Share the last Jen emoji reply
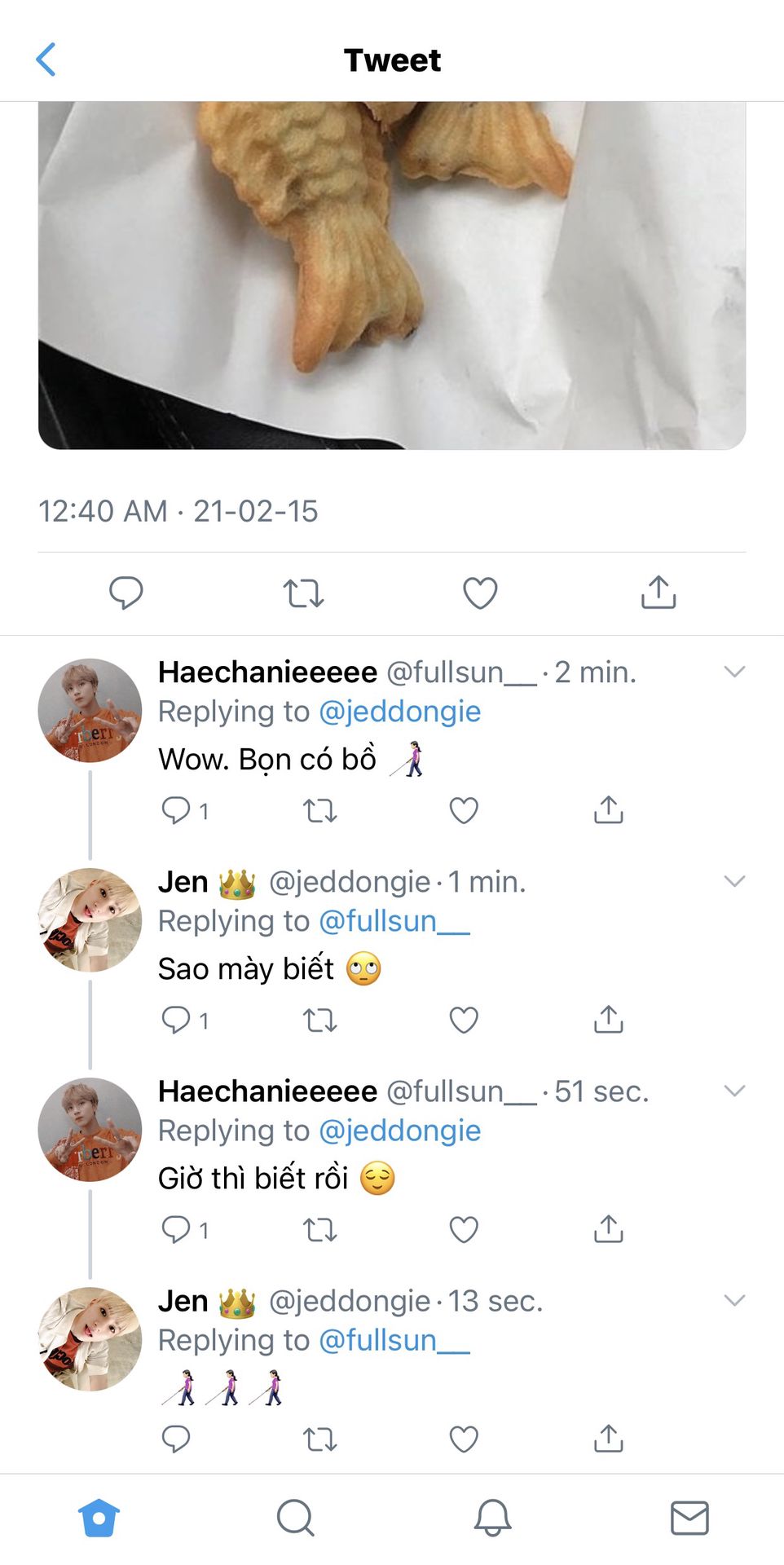 click(608, 1439)
